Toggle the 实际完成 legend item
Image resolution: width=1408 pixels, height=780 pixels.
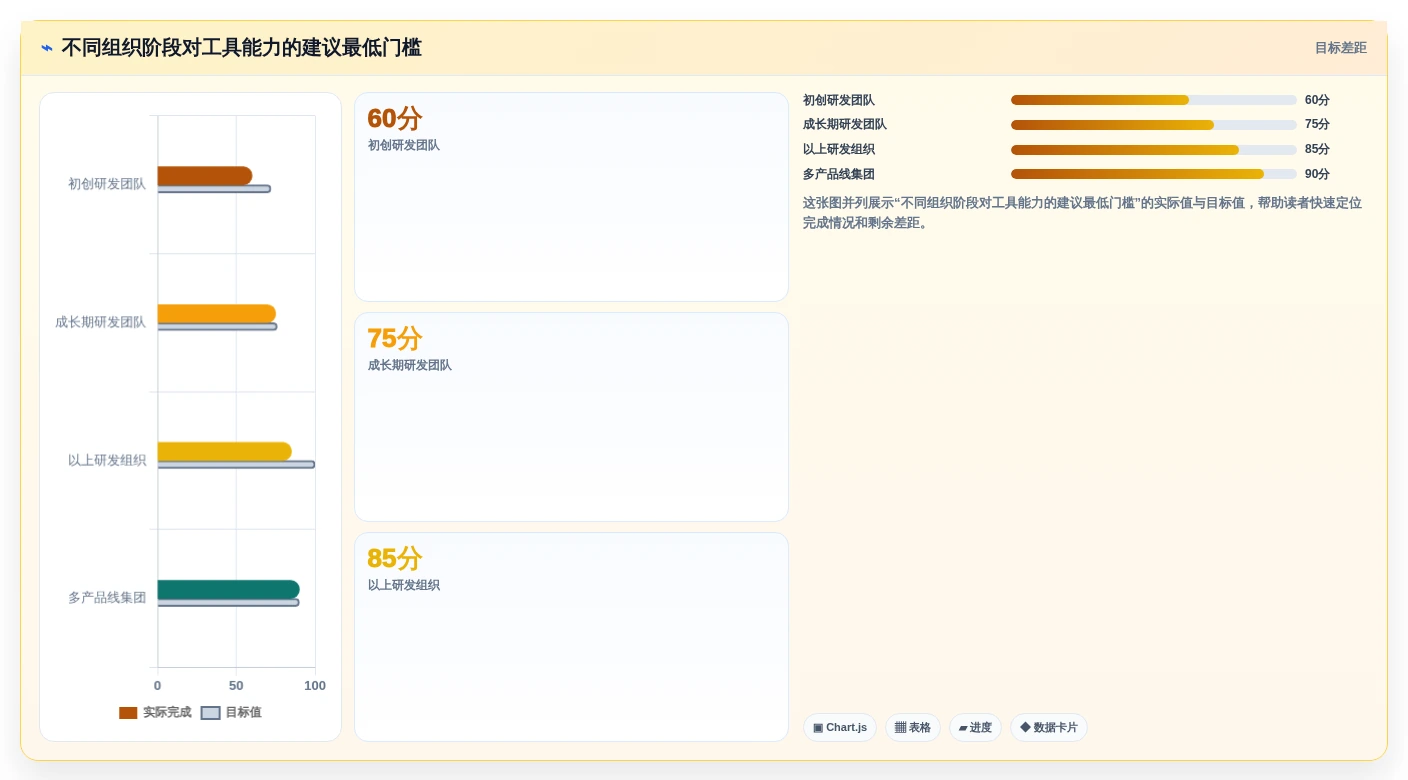coord(155,713)
